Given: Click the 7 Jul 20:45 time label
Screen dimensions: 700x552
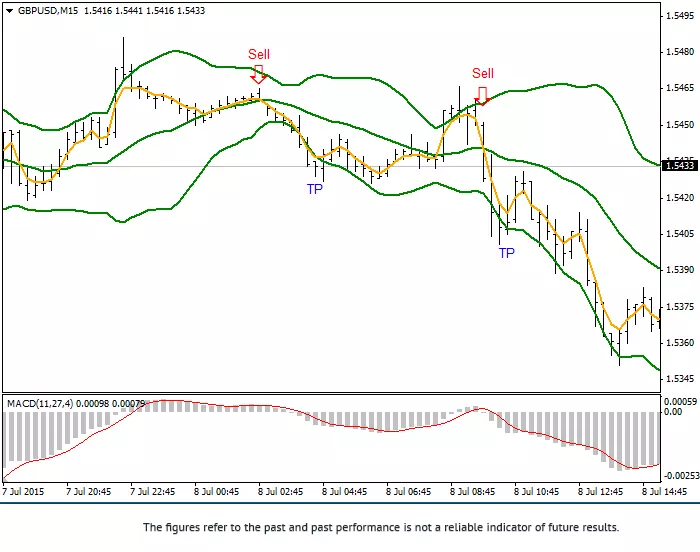Looking at the screenshot, I should click(88, 492).
